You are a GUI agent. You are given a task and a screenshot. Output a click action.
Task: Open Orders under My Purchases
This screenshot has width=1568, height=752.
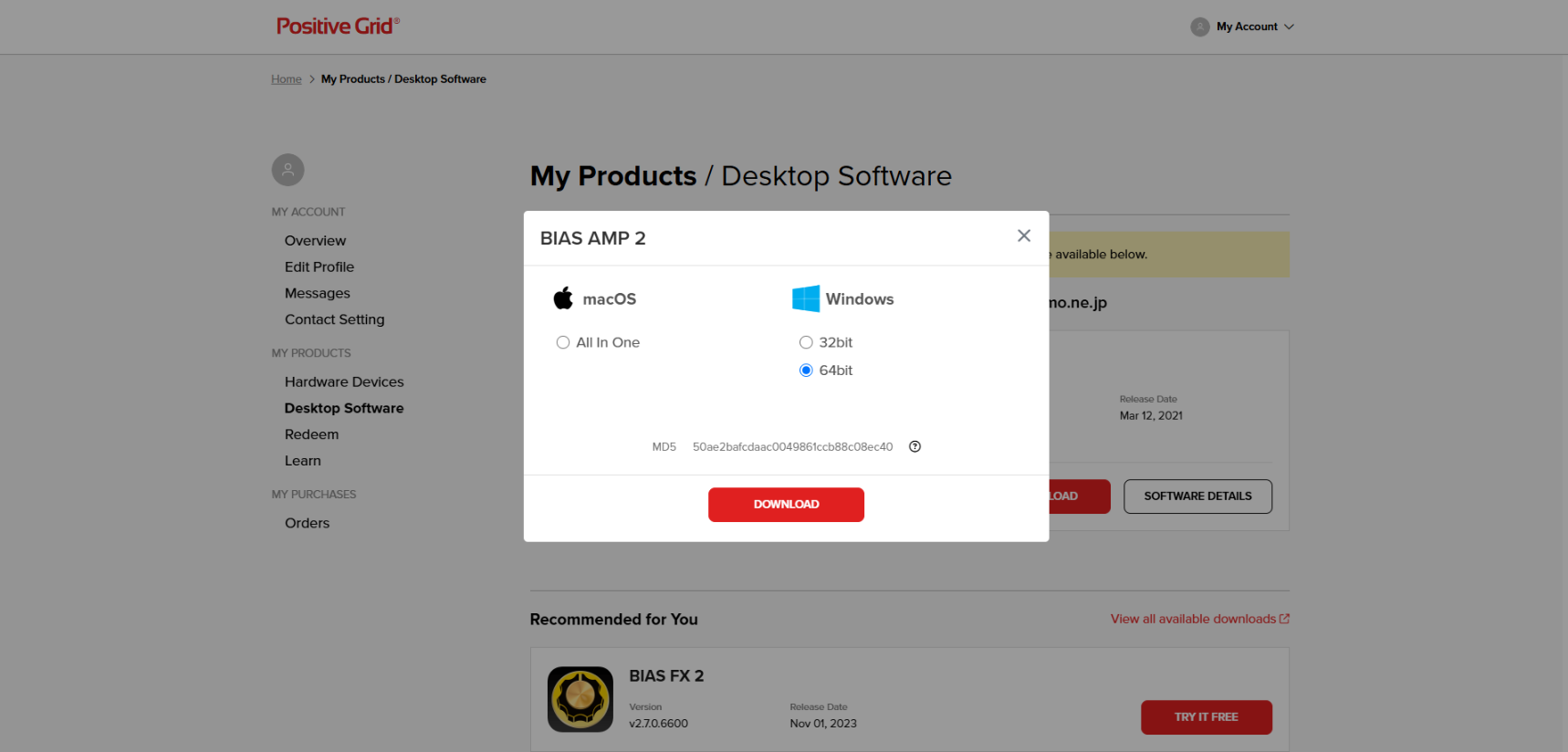point(307,524)
